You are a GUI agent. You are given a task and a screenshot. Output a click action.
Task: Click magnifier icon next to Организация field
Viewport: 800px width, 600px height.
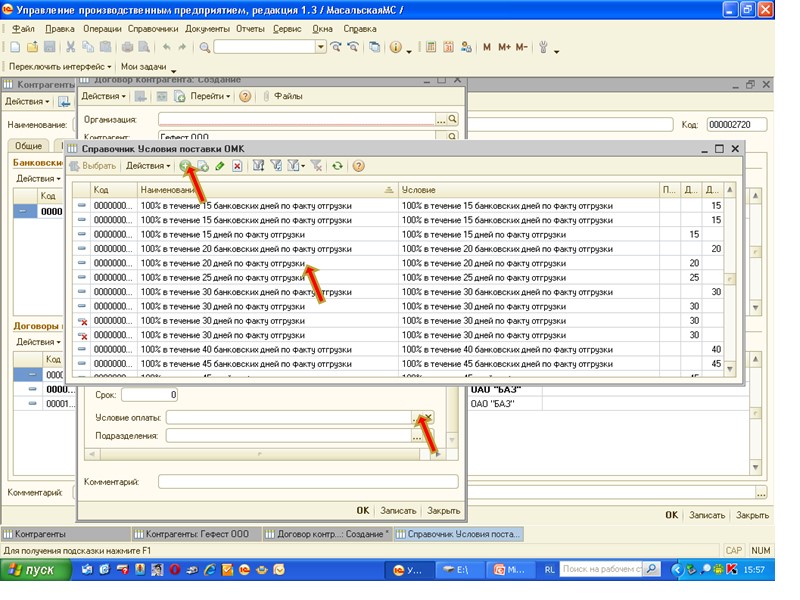[x=452, y=119]
